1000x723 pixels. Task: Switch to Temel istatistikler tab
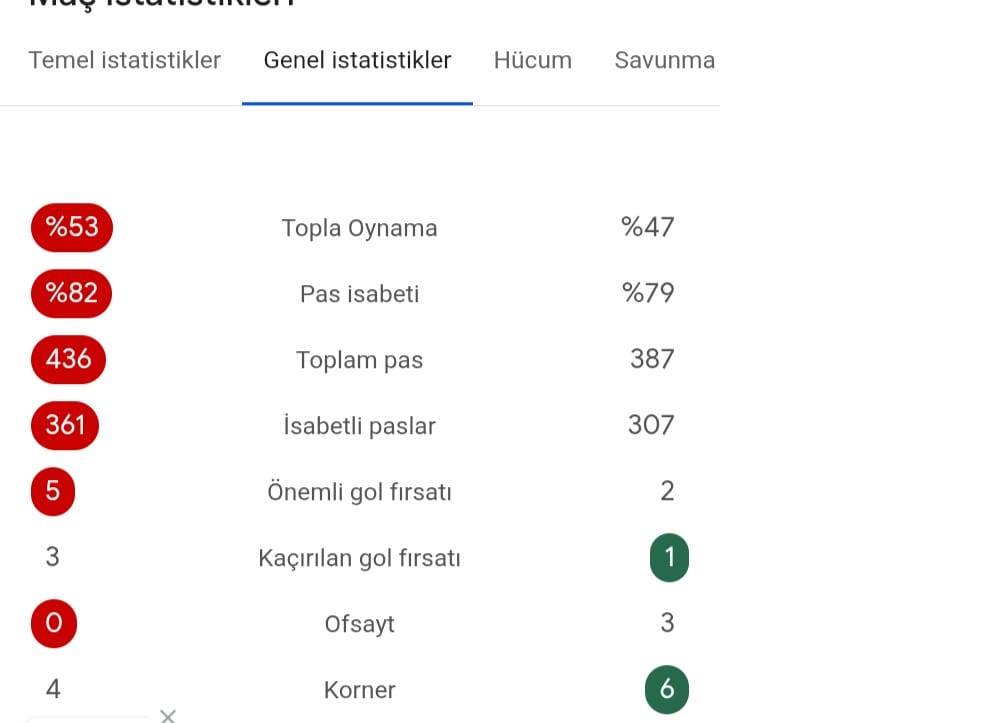(124, 60)
